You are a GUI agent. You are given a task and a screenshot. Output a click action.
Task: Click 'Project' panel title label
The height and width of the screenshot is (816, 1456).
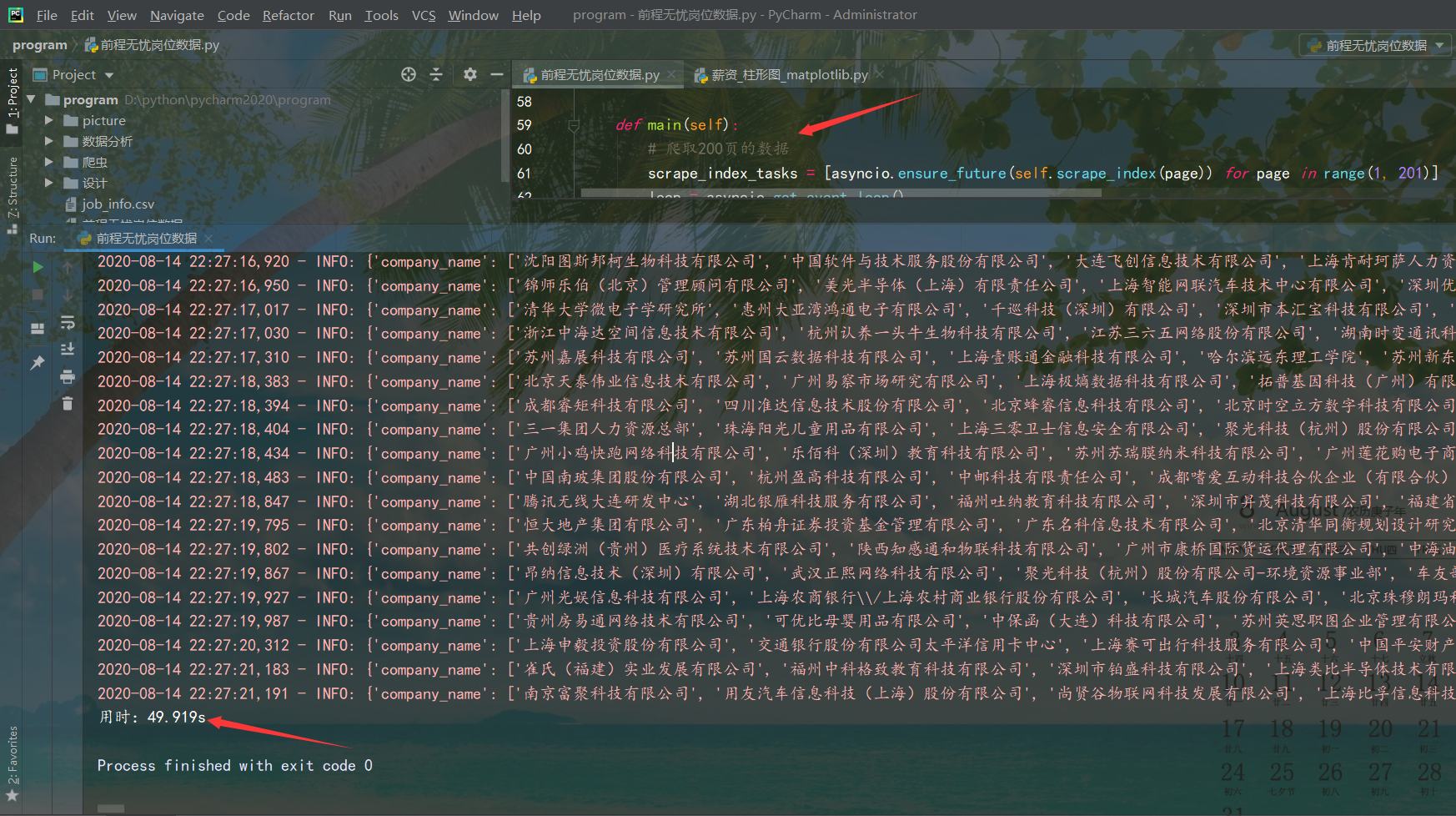[x=74, y=75]
